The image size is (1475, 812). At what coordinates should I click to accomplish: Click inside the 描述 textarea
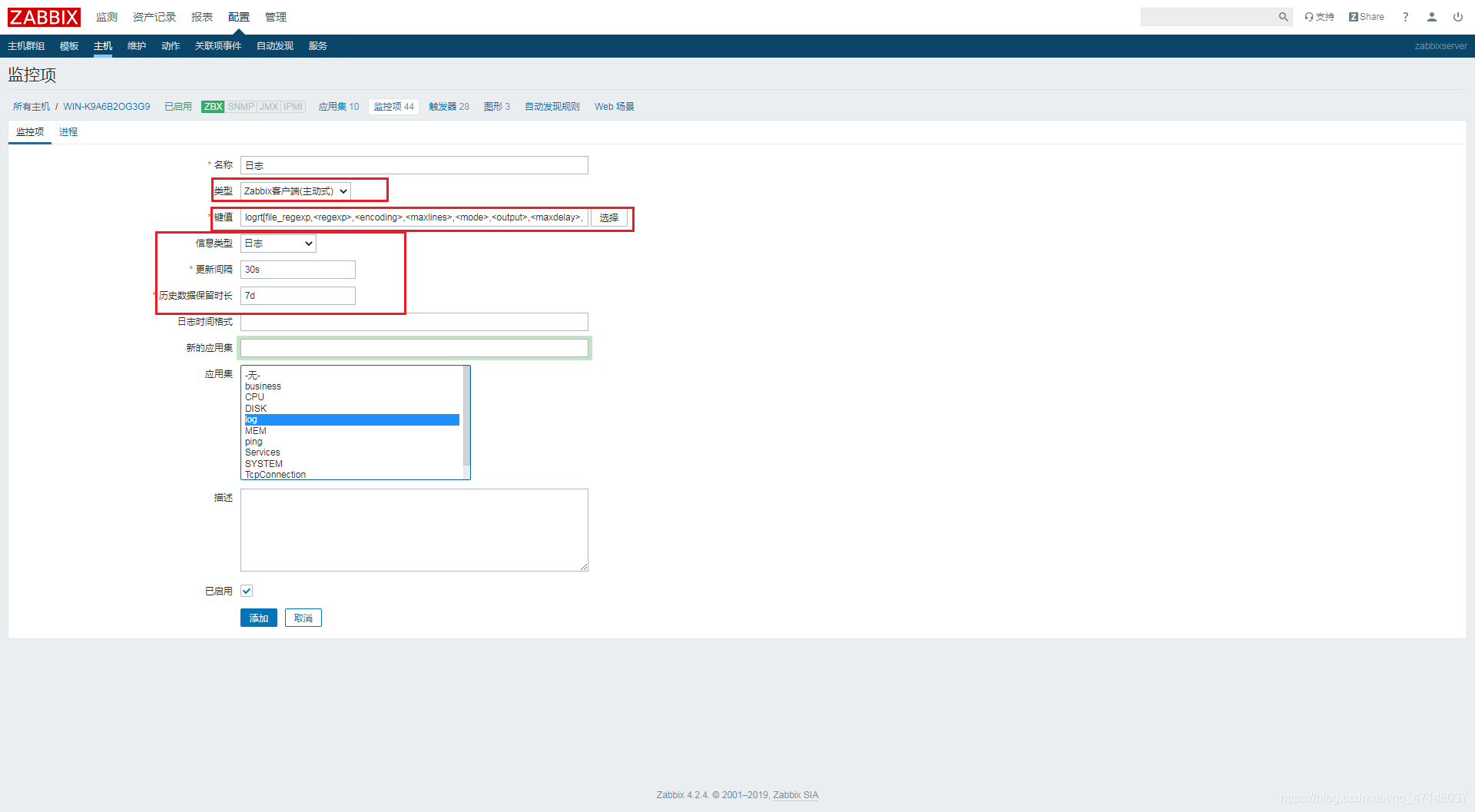(414, 530)
